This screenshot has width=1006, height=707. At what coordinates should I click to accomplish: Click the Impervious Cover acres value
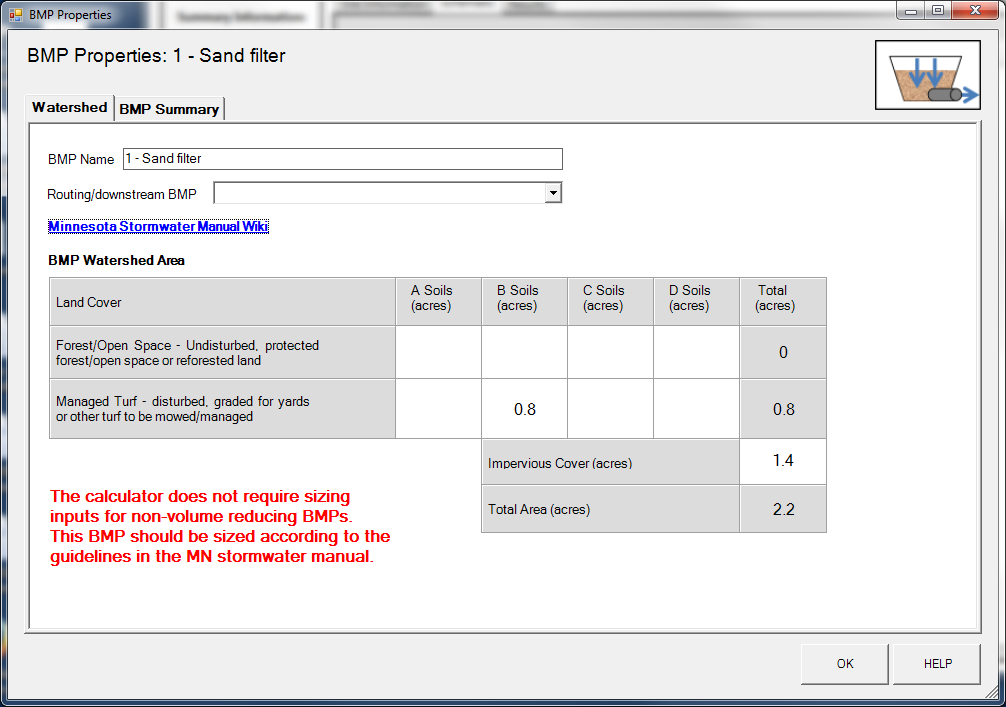pos(782,463)
